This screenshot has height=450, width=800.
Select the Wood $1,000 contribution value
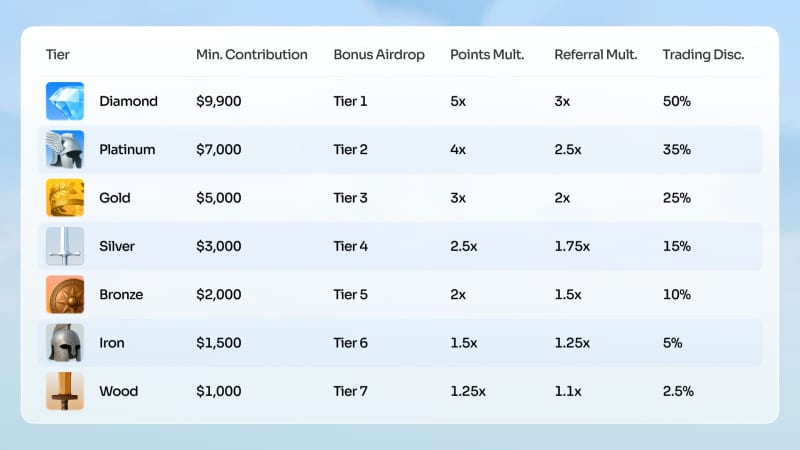218,391
